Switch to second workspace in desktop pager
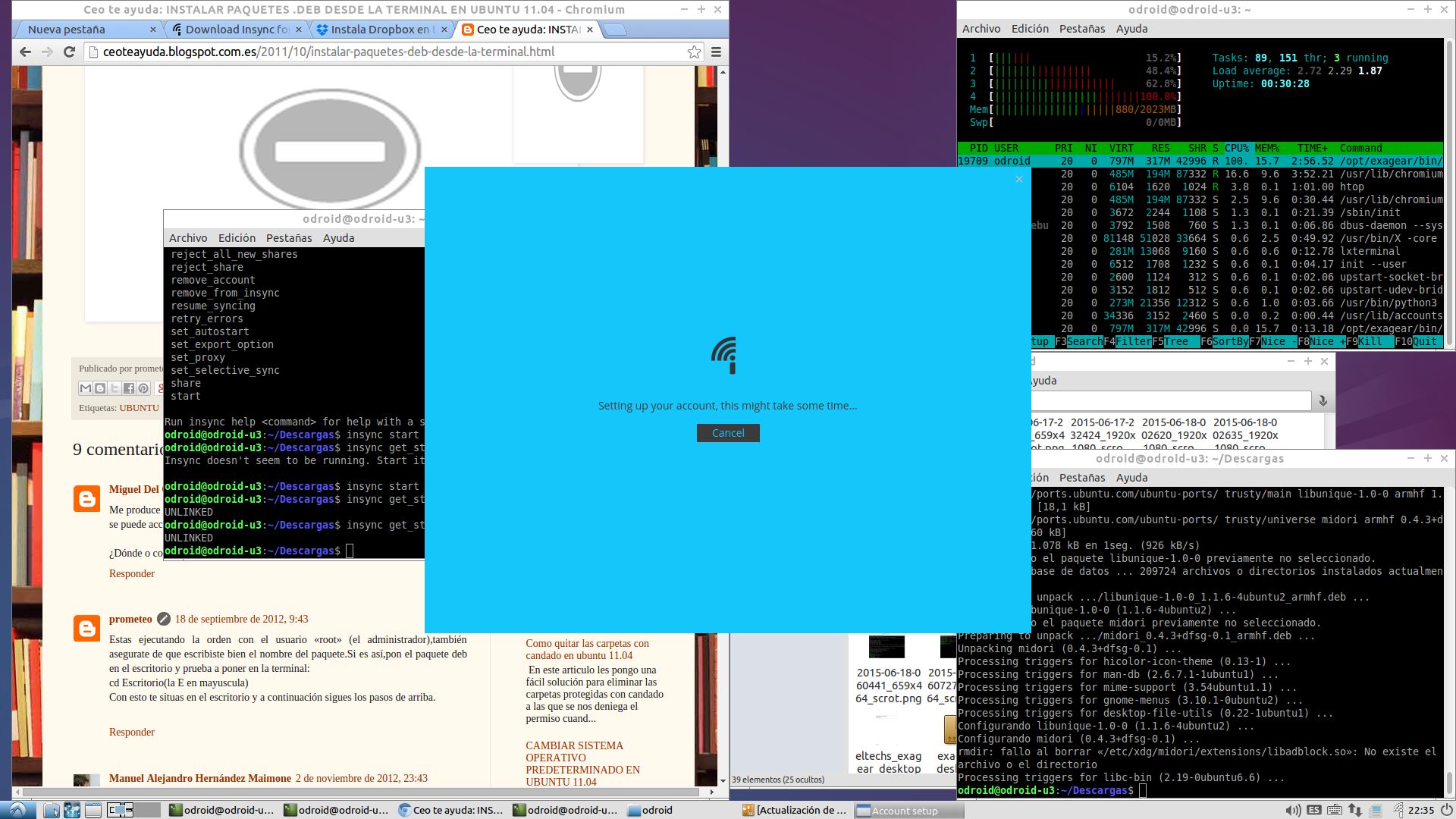This screenshot has height=819, width=1456. pos(147,810)
